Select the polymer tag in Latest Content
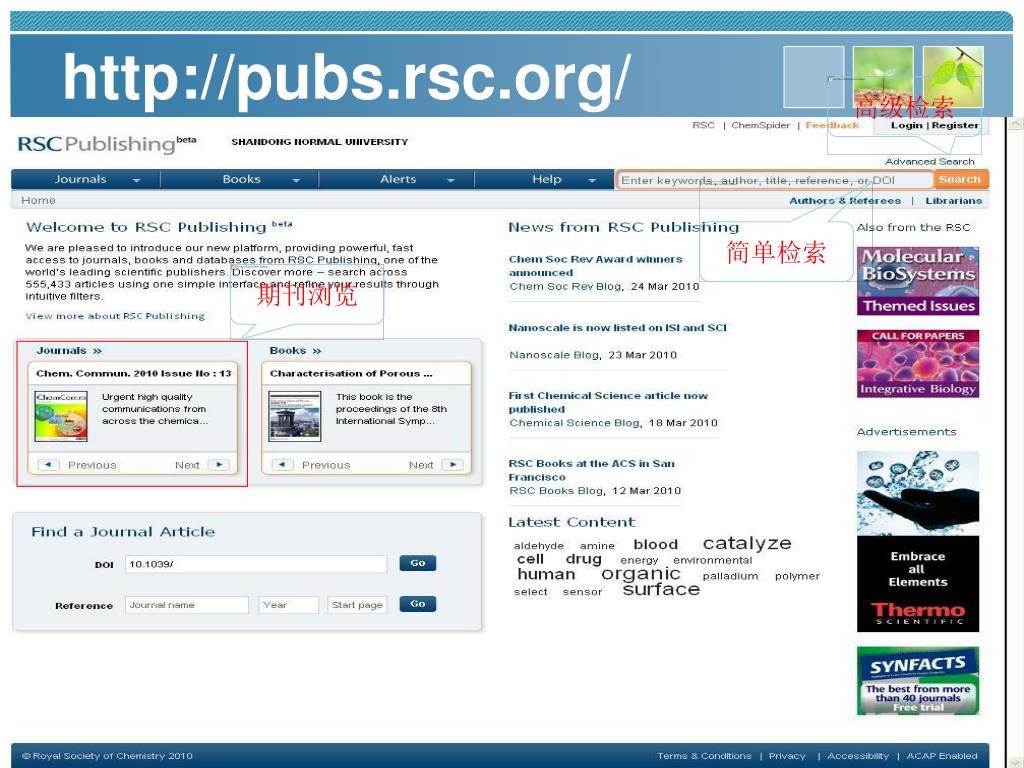1024x768 pixels. click(797, 576)
